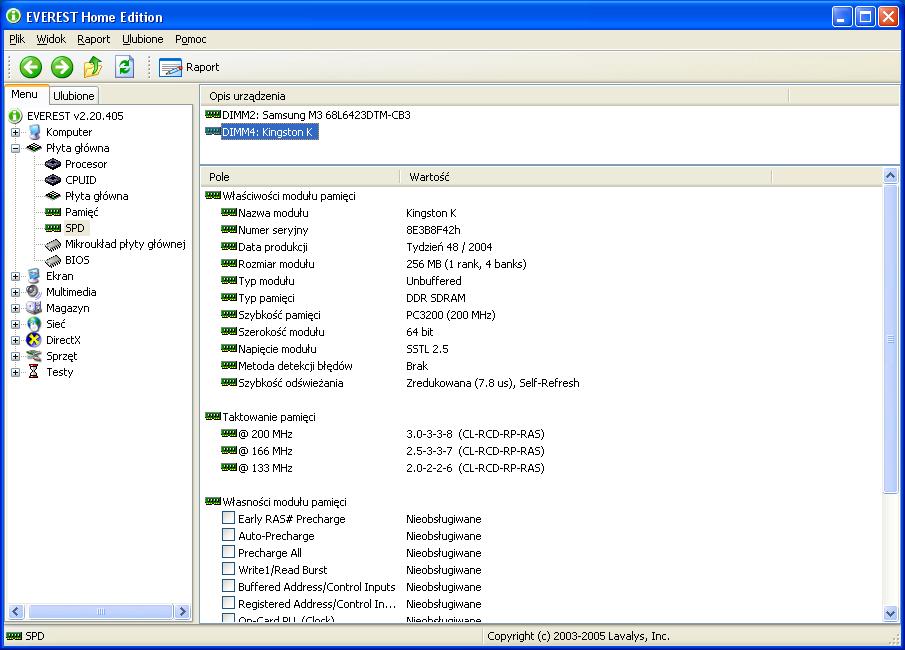Click the DirectX icon in sidebar
This screenshot has width=905, height=650.
pyautogui.click(x=34, y=340)
